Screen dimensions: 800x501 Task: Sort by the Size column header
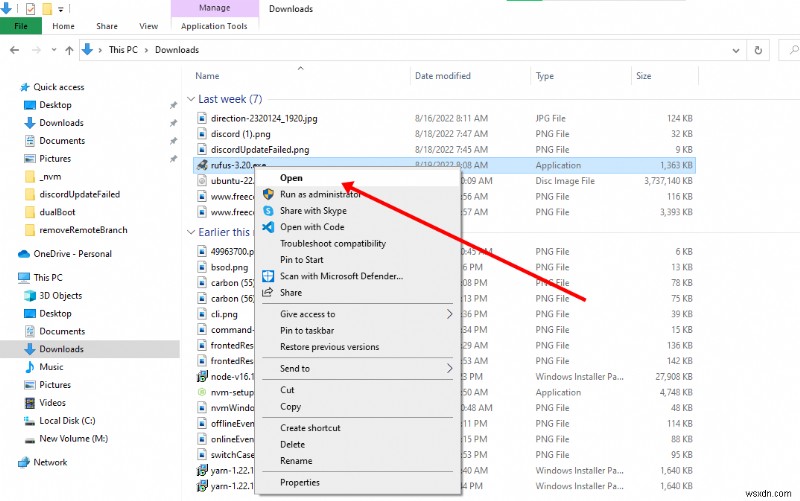coord(643,76)
